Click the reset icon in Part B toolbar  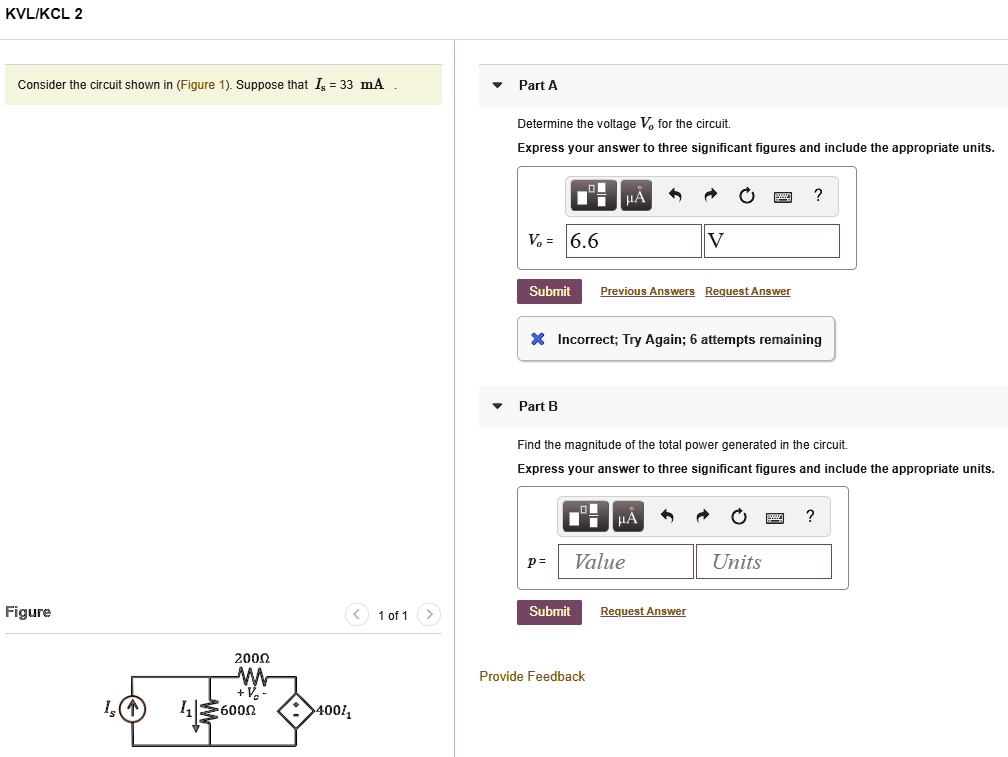coord(737,516)
